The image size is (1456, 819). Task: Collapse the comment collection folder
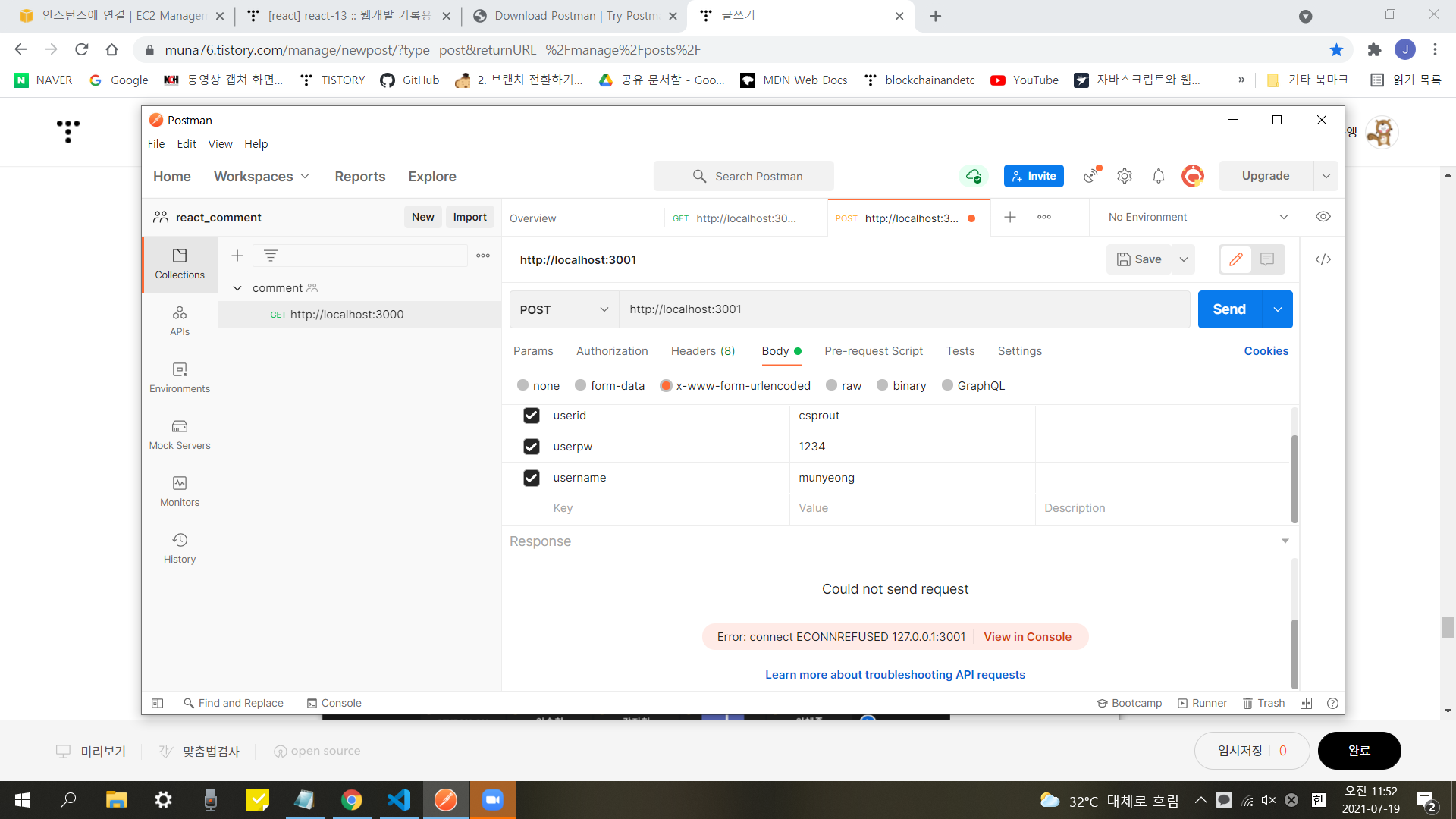click(x=237, y=288)
